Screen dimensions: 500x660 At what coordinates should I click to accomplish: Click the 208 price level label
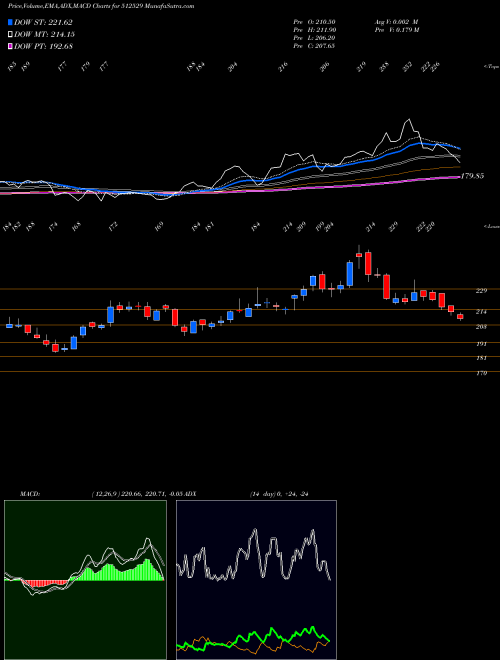click(x=482, y=327)
